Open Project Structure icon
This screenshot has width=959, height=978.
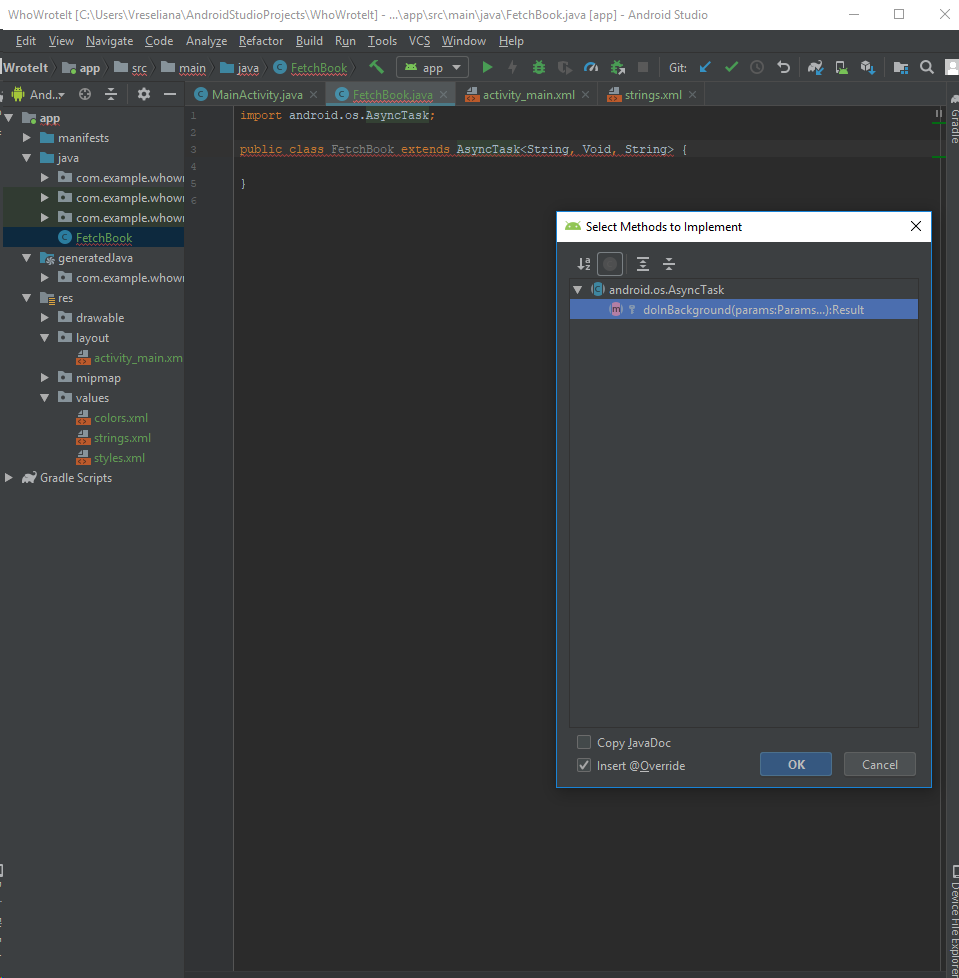coord(900,67)
